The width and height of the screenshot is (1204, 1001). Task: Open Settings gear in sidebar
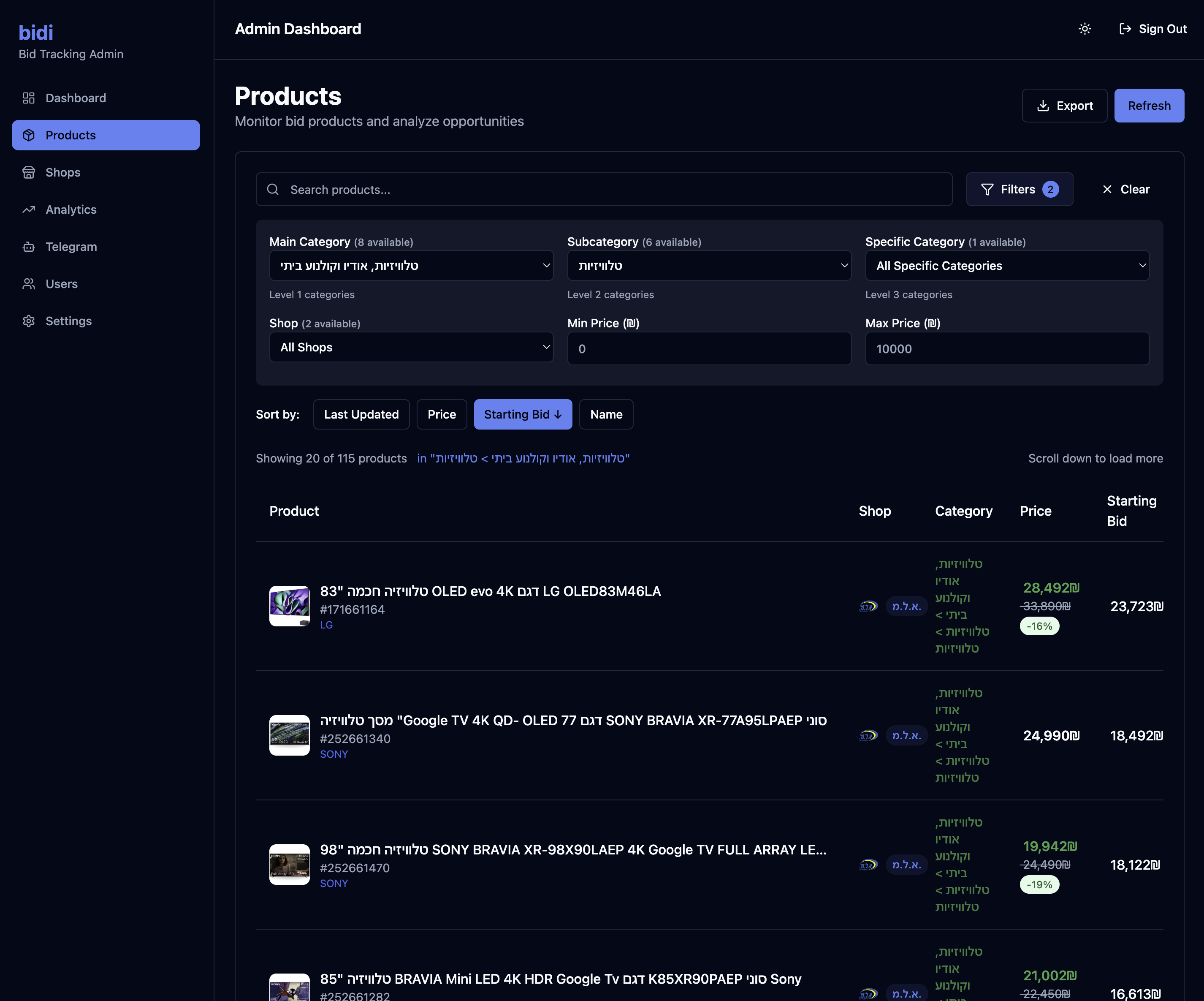tap(68, 321)
